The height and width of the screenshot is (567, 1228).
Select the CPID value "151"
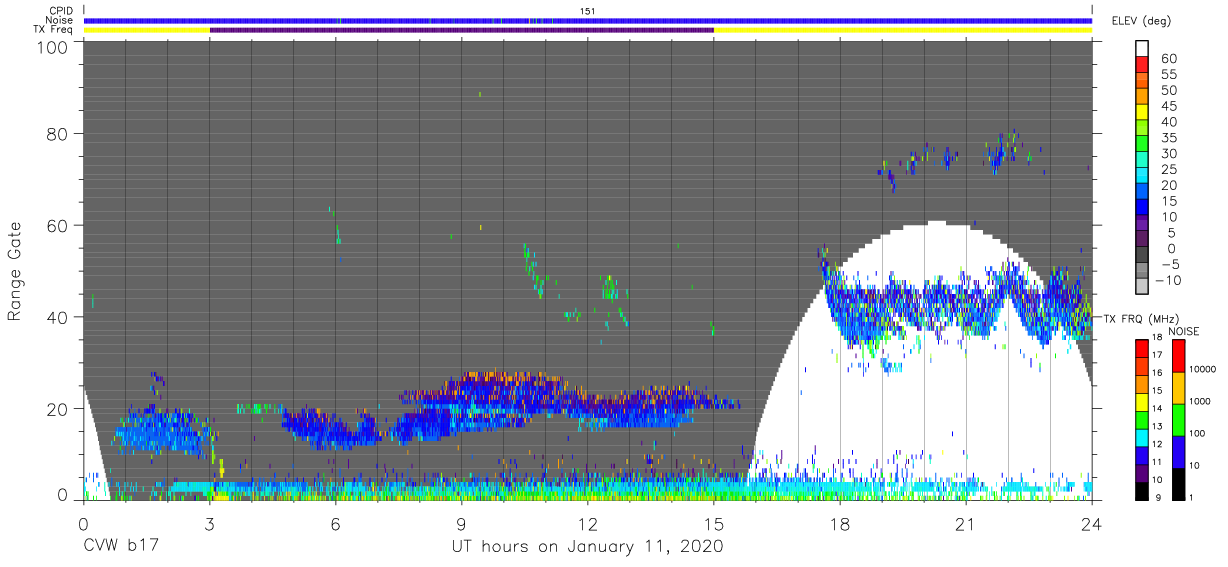point(588,11)
